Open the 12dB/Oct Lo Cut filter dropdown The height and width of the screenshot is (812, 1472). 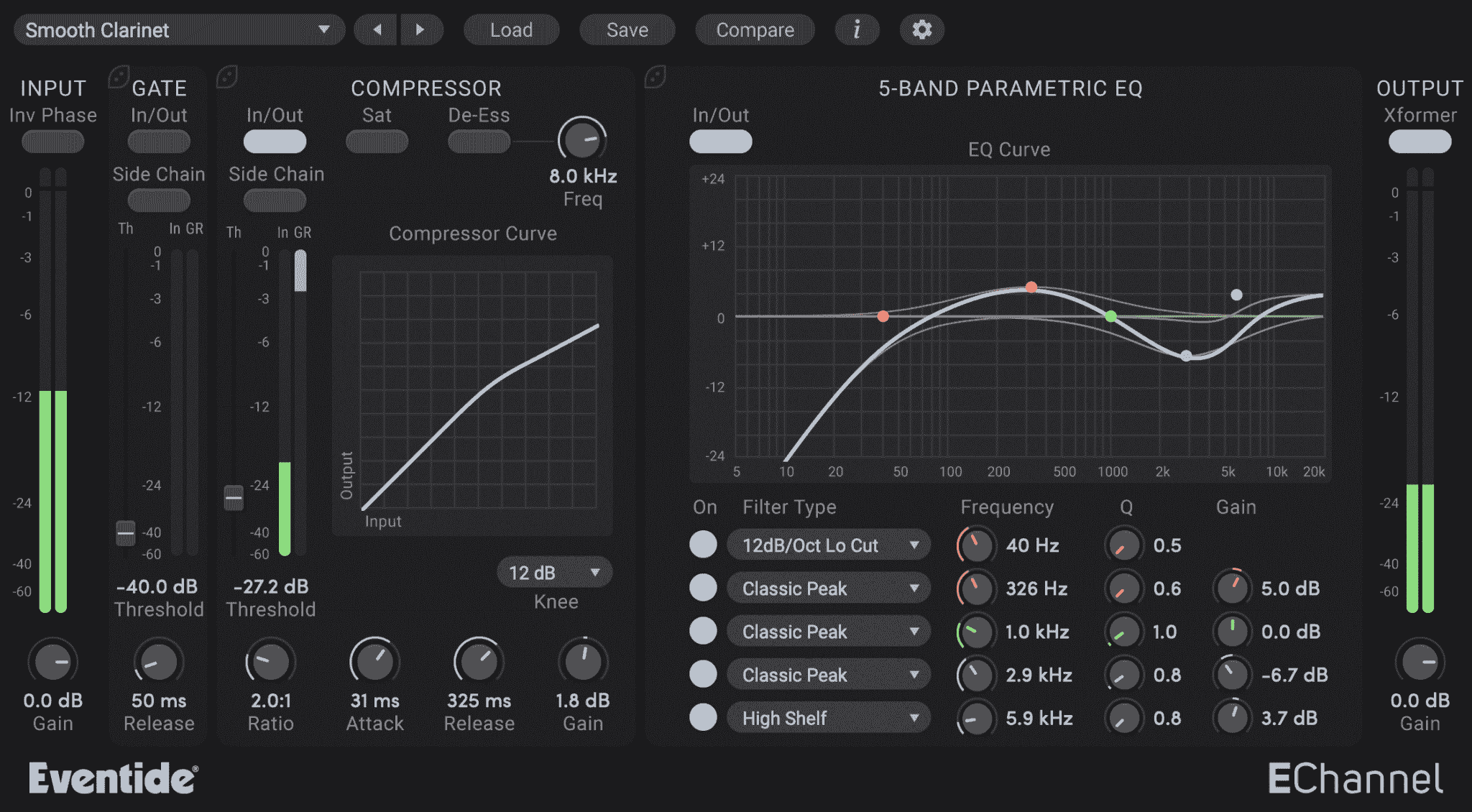point(828,545)
